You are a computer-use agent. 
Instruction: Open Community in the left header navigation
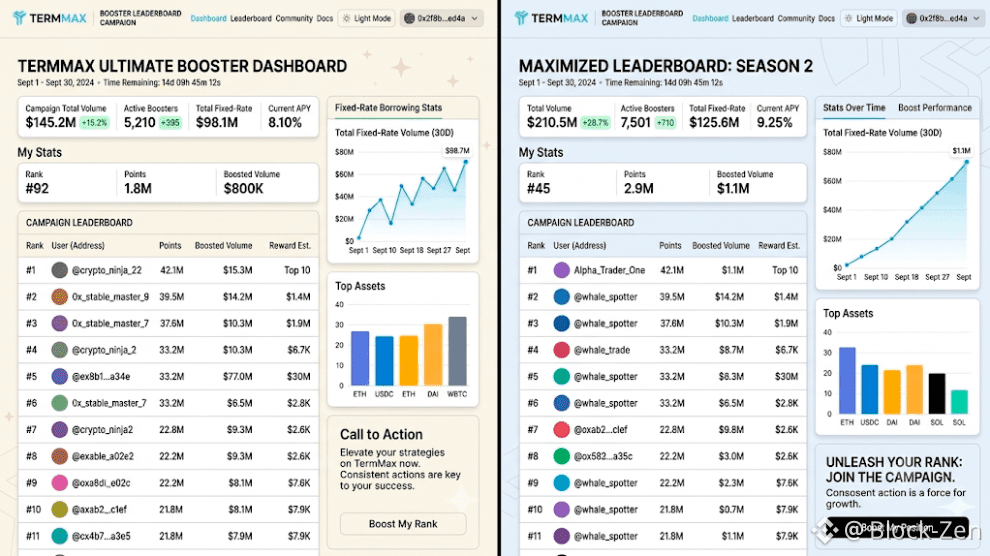click(x=294, y=18)
